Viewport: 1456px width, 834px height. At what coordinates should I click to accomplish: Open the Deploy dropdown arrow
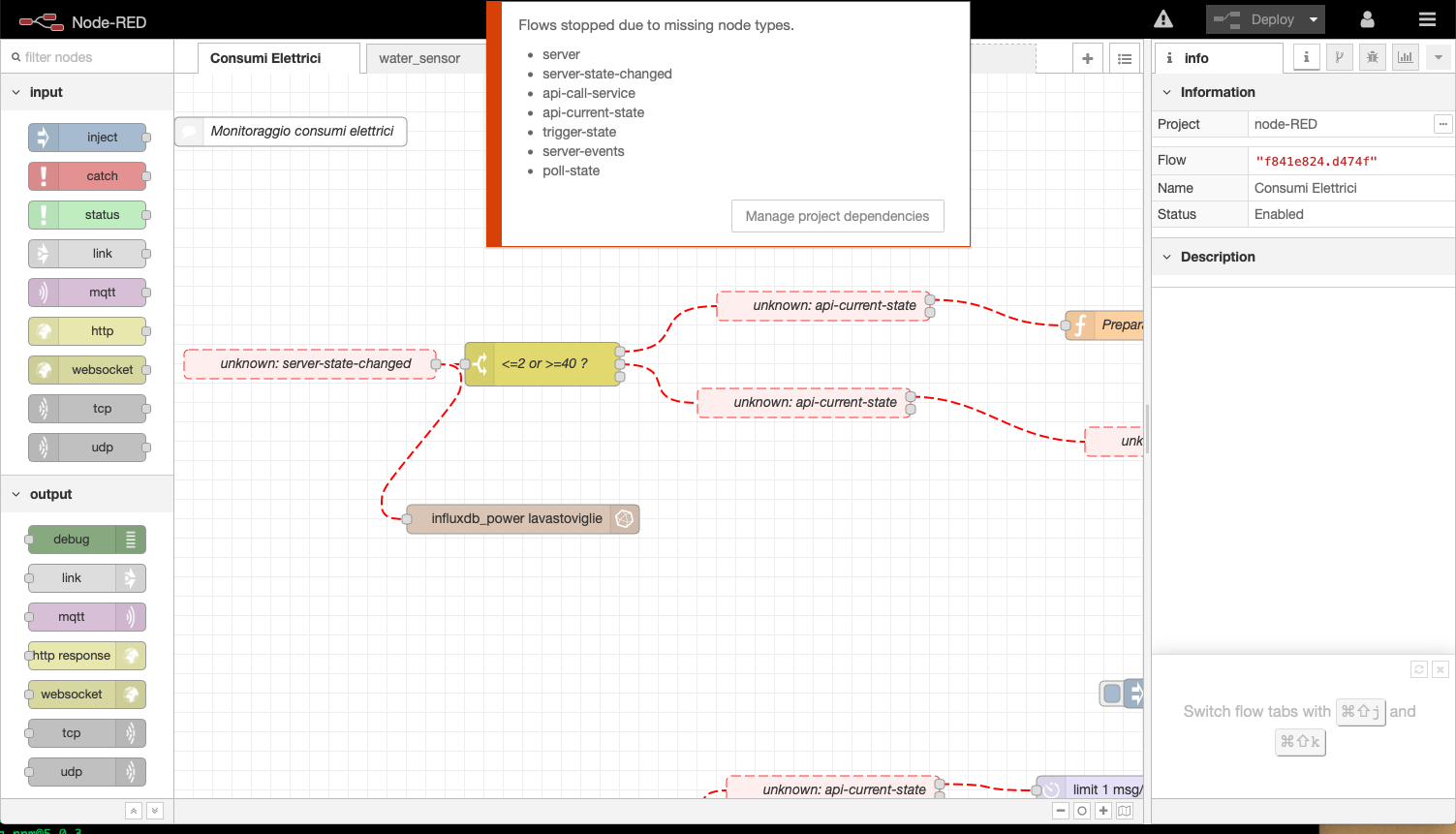click(x=1314, y=18)
